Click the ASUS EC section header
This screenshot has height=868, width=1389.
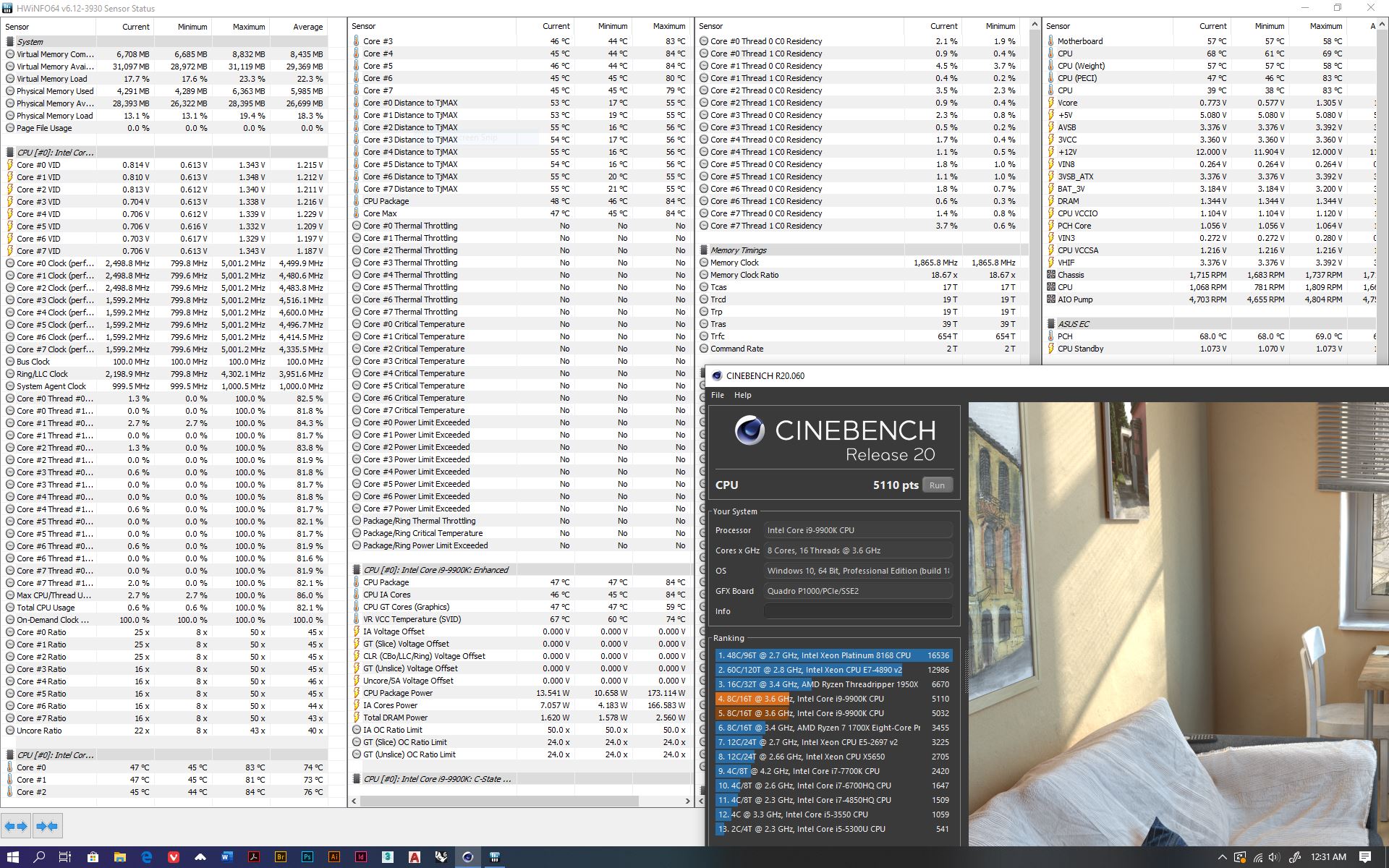[1073, 324]
